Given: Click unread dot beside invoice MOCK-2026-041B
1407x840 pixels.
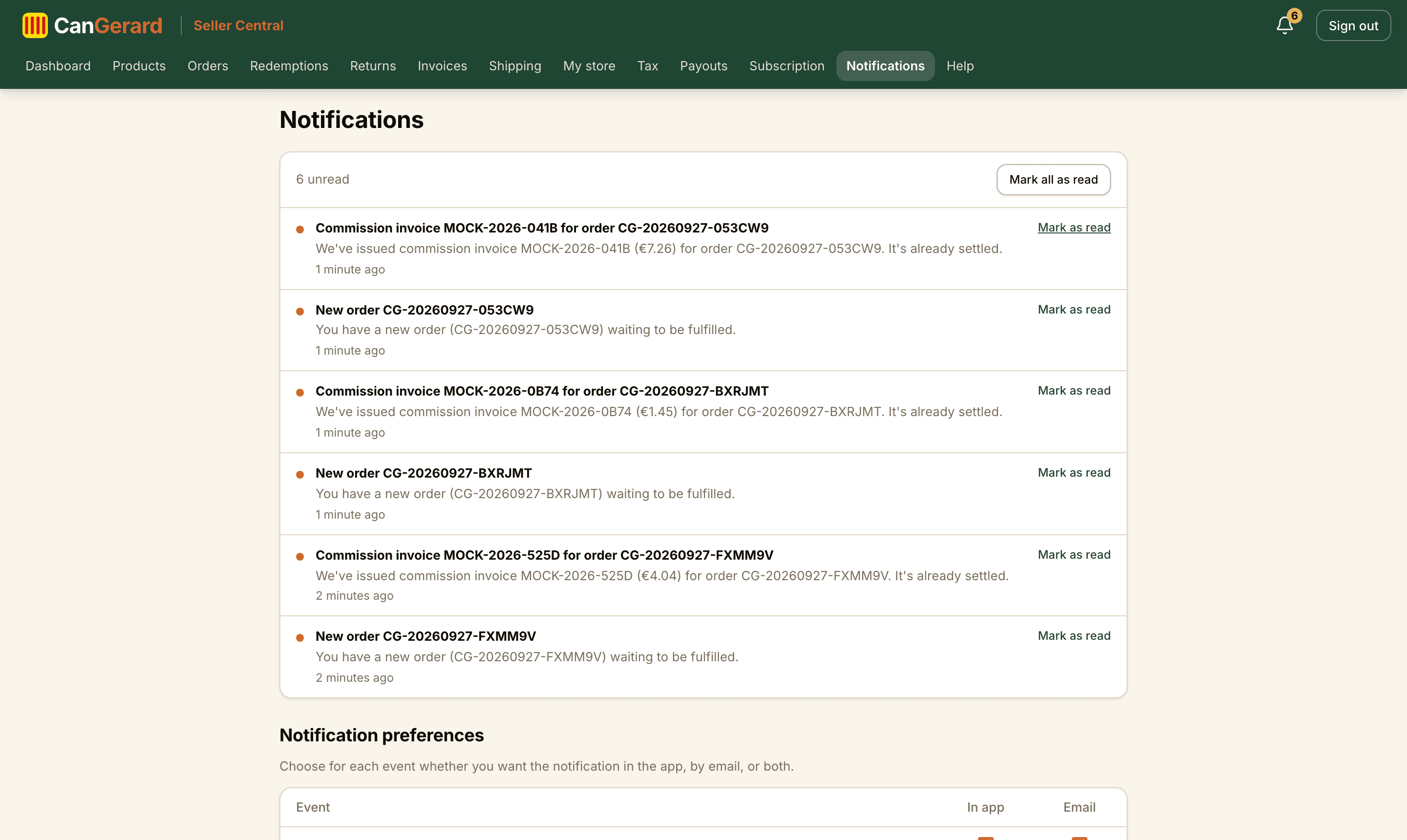Looking at the screenshot, I should (x=300, y=229).
